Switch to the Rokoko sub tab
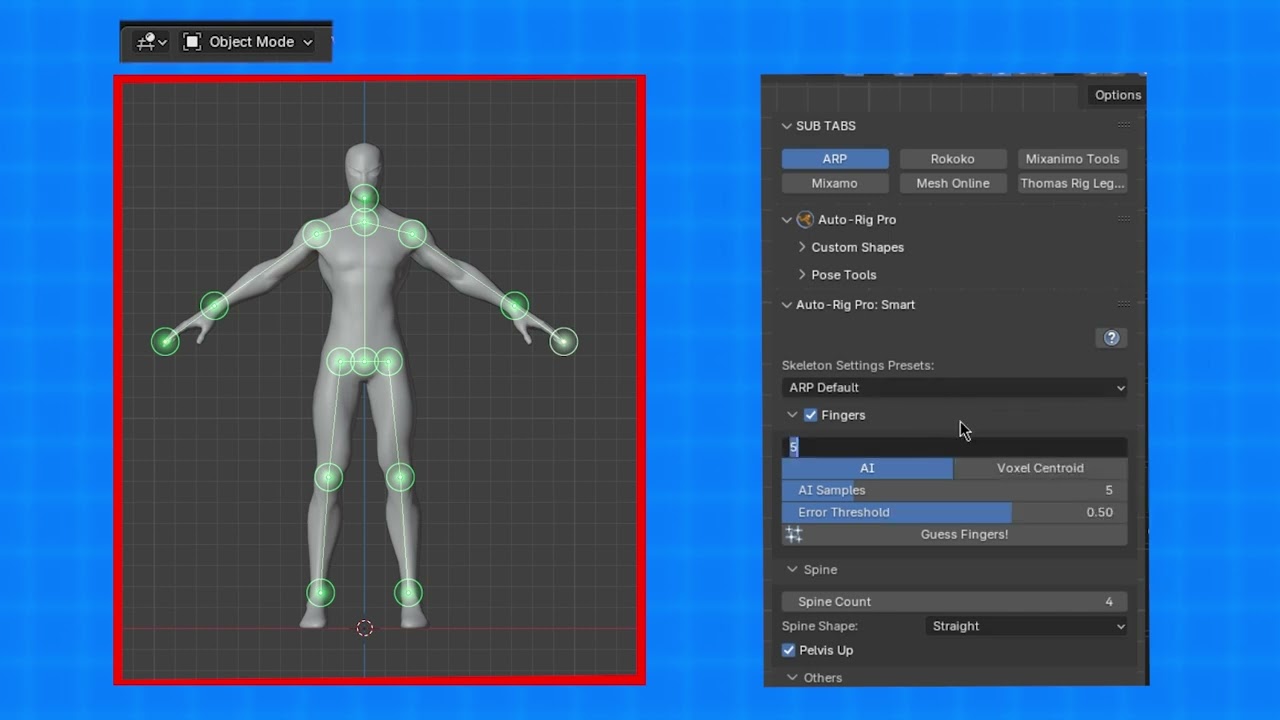This screenshot has width=1280, height=720. pos(952,159)
